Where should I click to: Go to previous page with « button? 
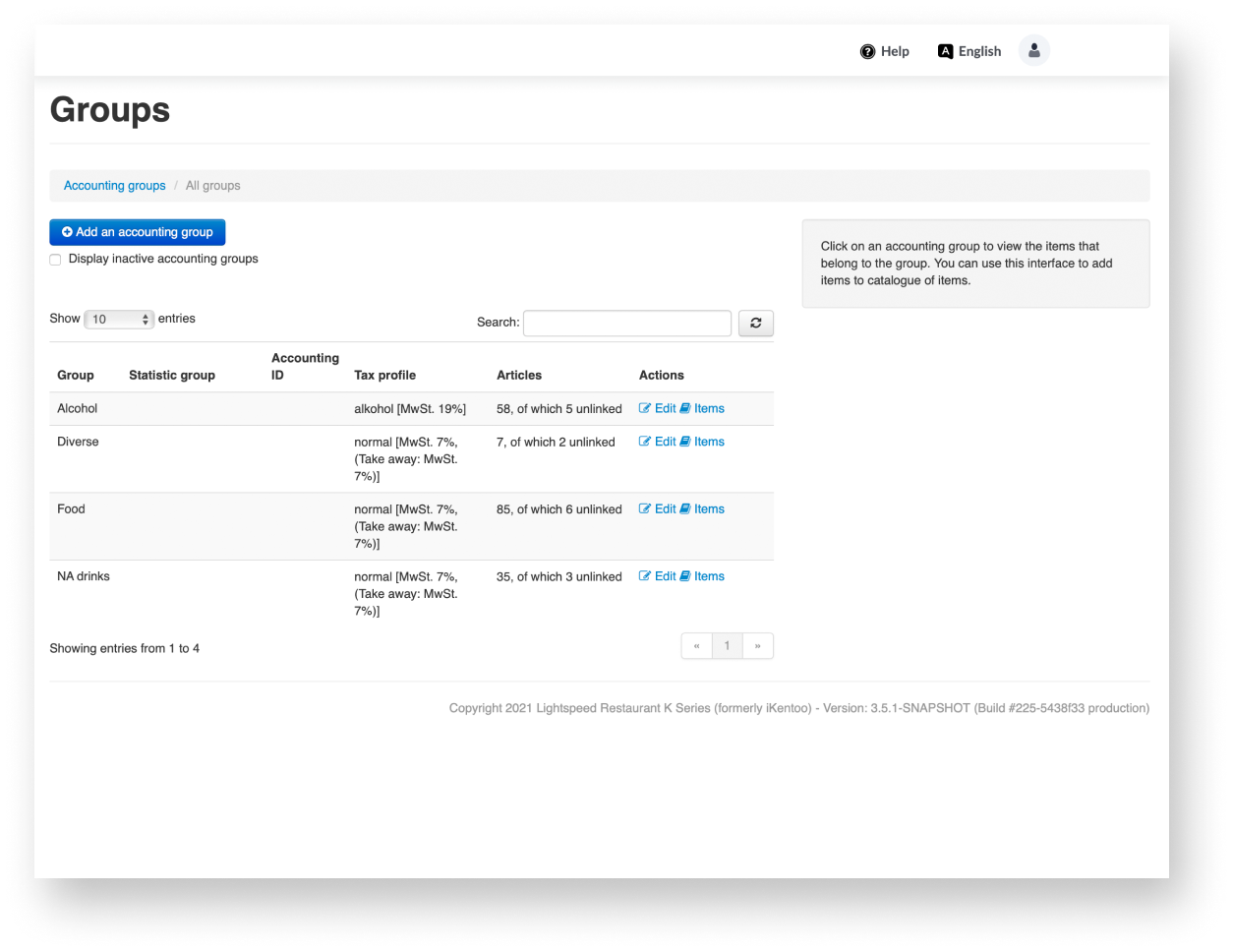(x=696, y=646)
